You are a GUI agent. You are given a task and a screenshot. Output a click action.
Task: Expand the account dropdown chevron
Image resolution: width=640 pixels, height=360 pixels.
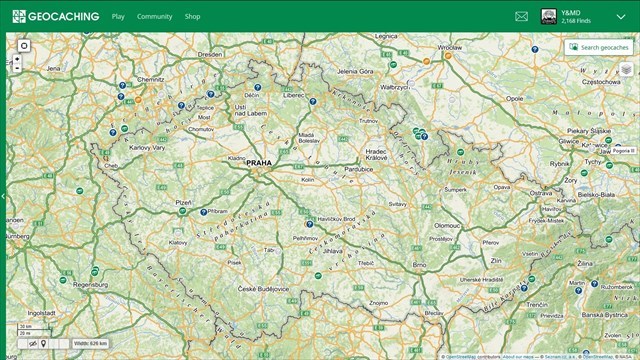[621, 17]
